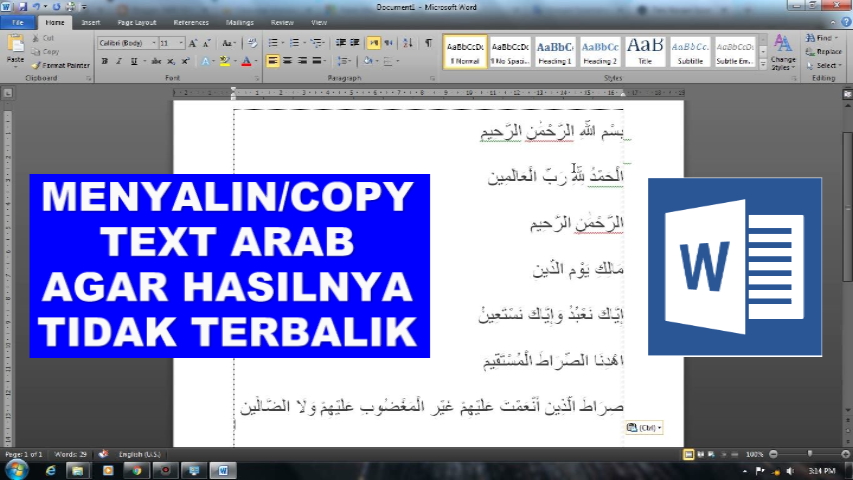Switch to Web Layout view

[x=712, y=454]
